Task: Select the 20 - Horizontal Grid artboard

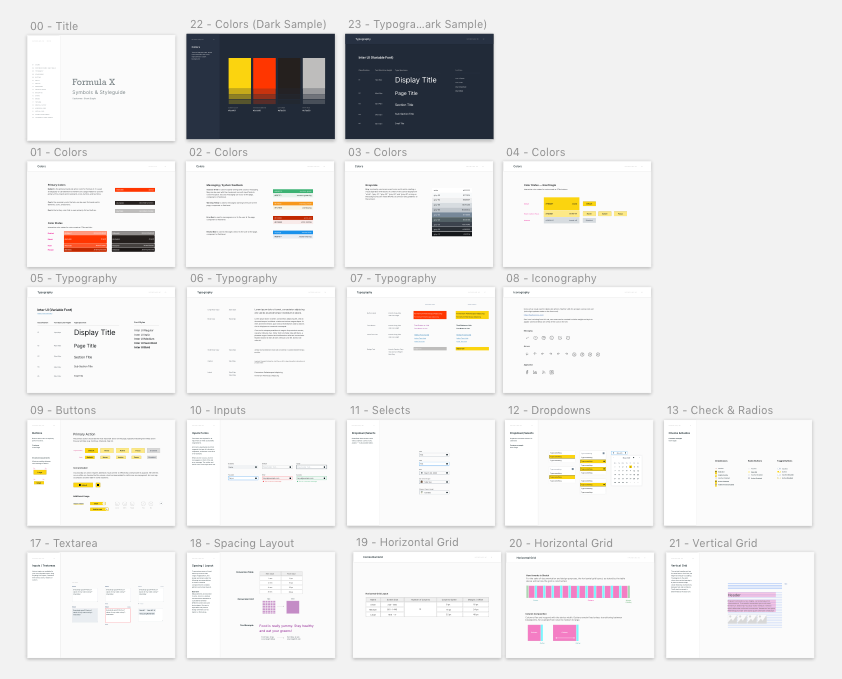Action: click(580, 605)
